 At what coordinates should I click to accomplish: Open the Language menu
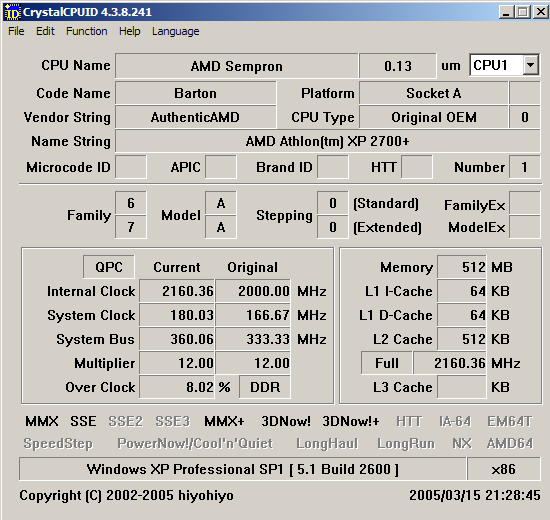tap(175, 31)
